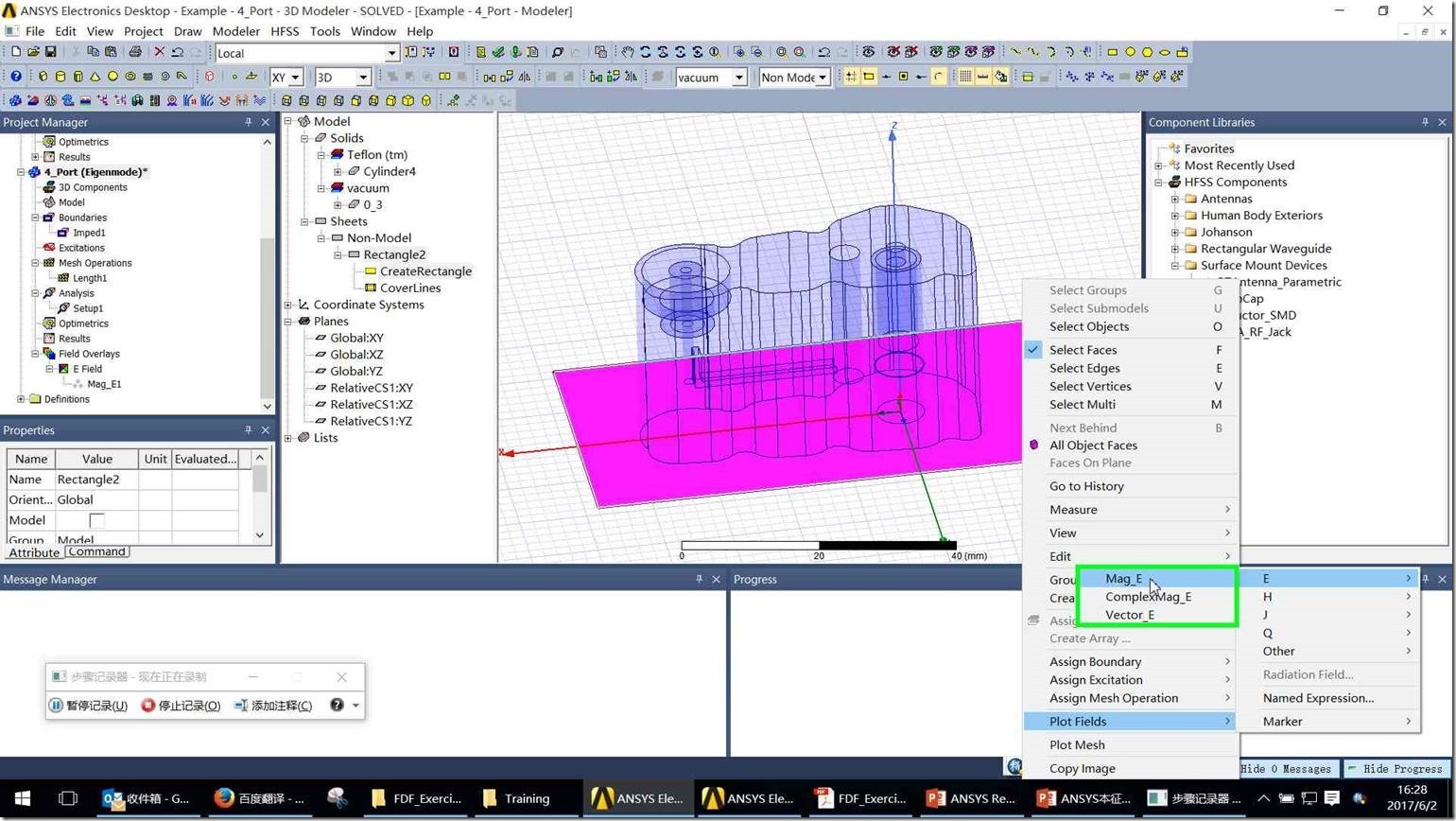1456x821 pixels.
Task: Toggle the Face Center snap mode button
Action: click(903, 77)
